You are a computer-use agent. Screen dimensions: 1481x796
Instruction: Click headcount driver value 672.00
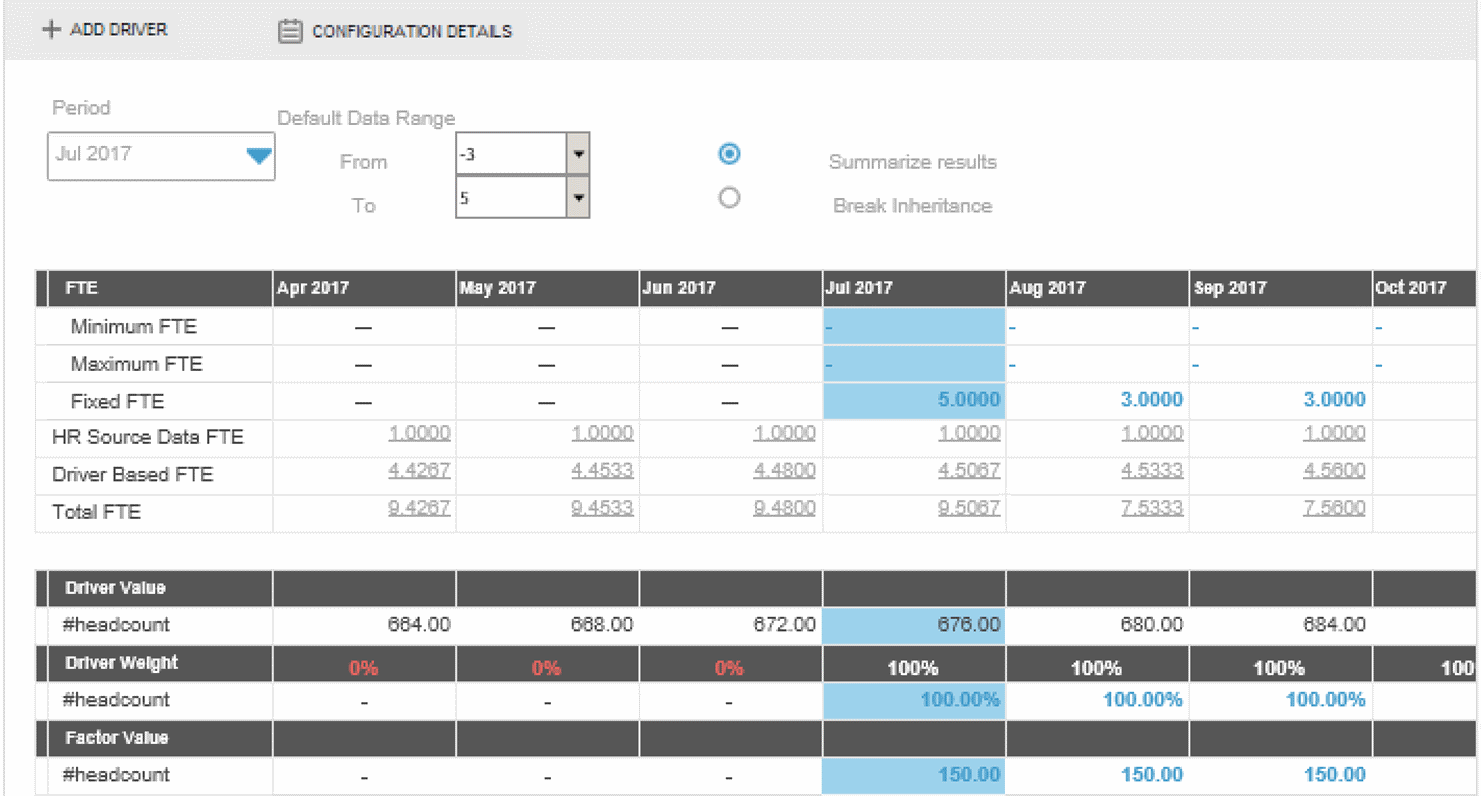[785, 625]
